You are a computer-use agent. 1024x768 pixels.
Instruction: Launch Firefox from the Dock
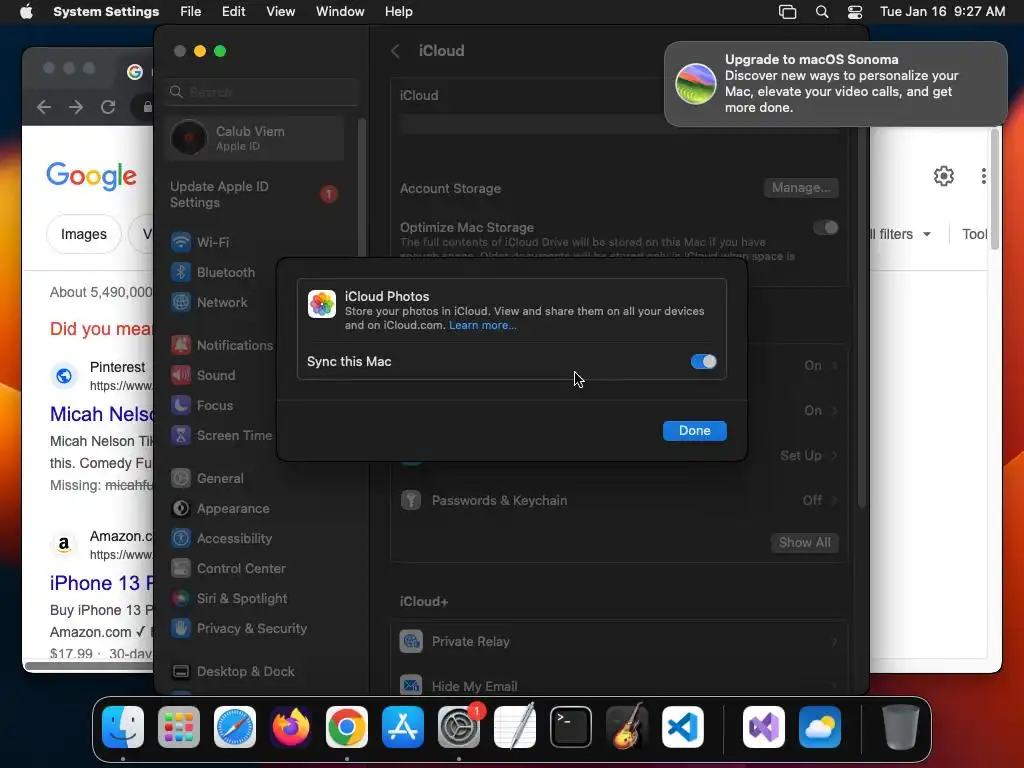[291, 727]
